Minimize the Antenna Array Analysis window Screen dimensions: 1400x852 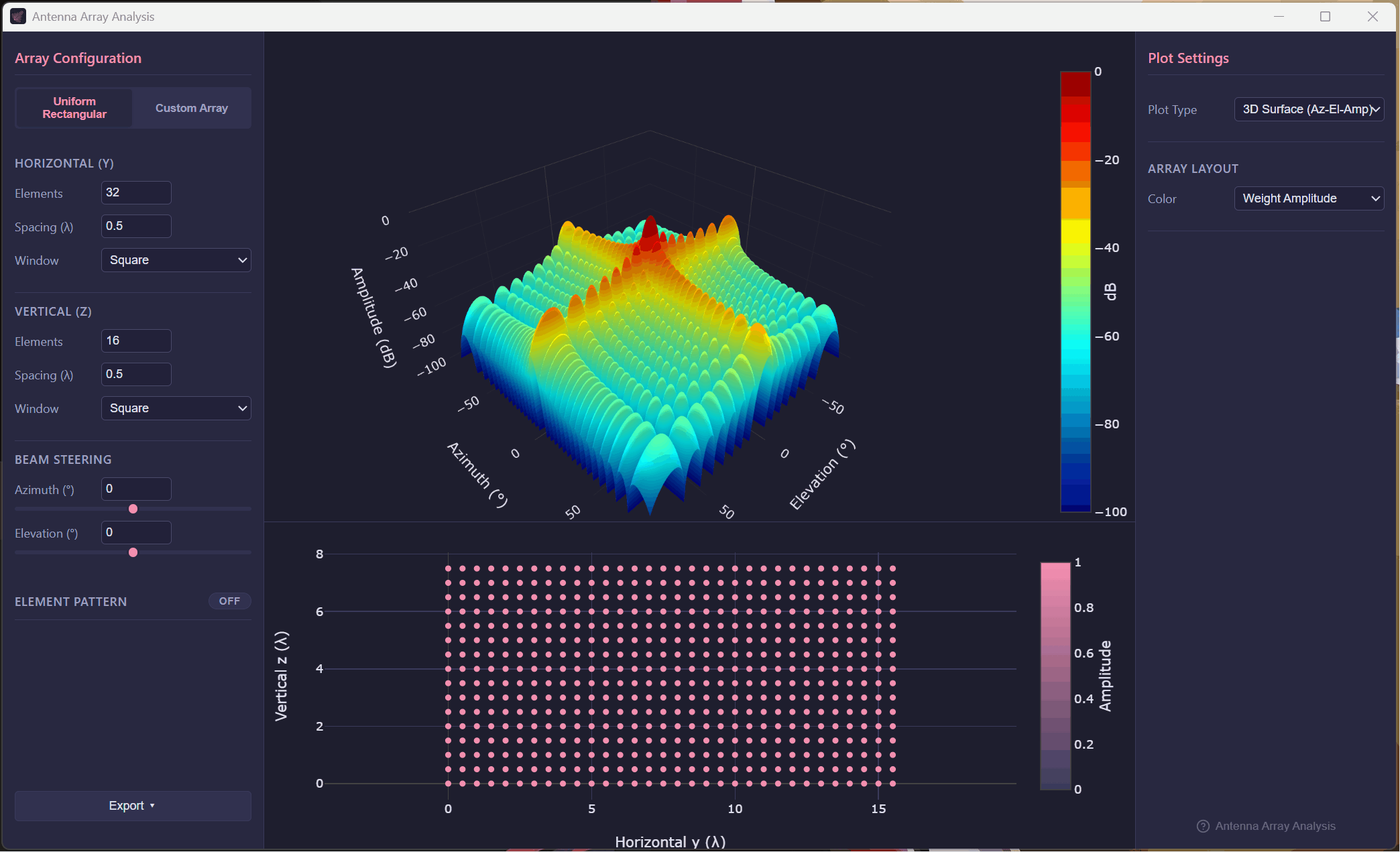point(1279,16)
